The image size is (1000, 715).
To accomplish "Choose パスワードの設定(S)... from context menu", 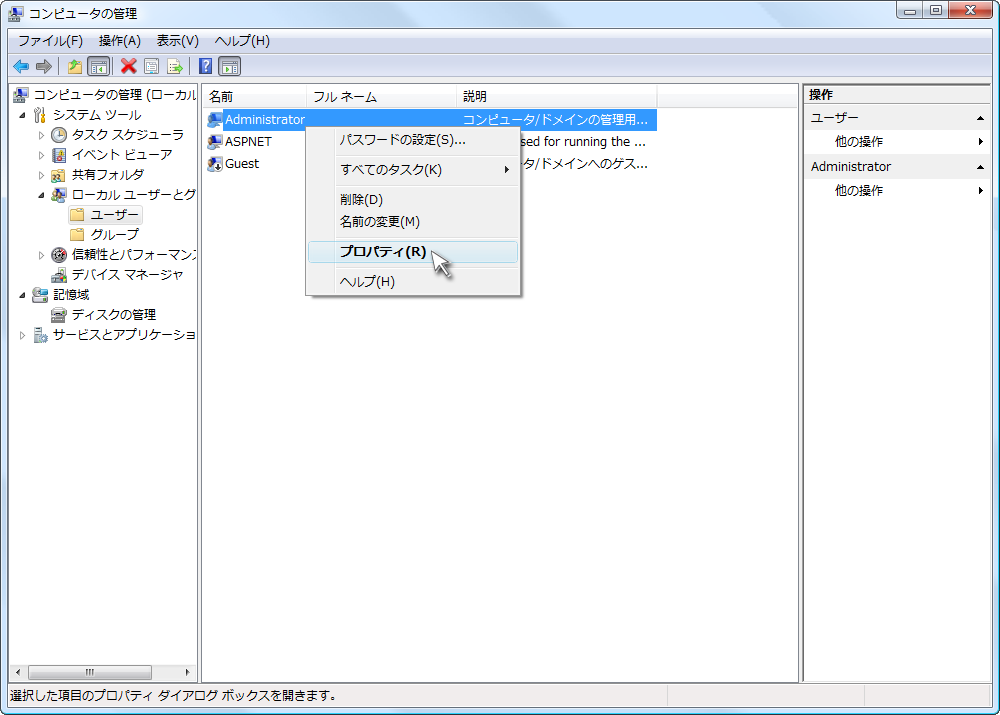I will [402, 139].
